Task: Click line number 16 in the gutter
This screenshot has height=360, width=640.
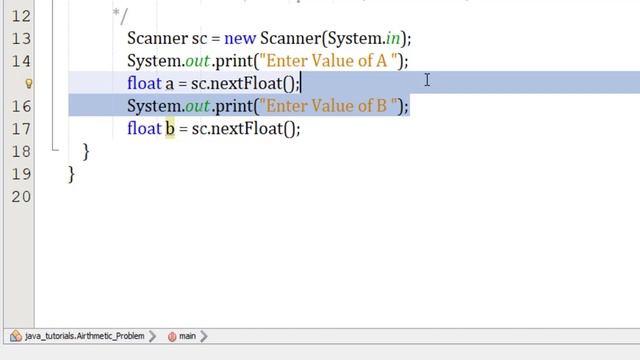Action: [21, 107]
